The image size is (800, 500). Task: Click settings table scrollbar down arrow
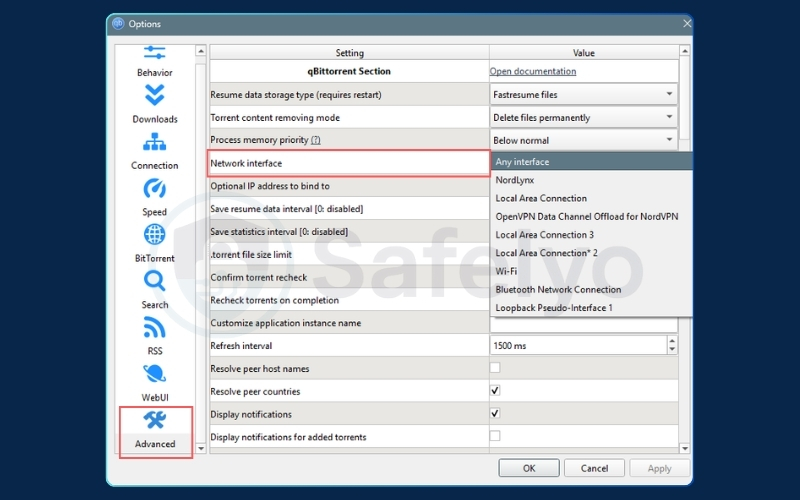685,448
